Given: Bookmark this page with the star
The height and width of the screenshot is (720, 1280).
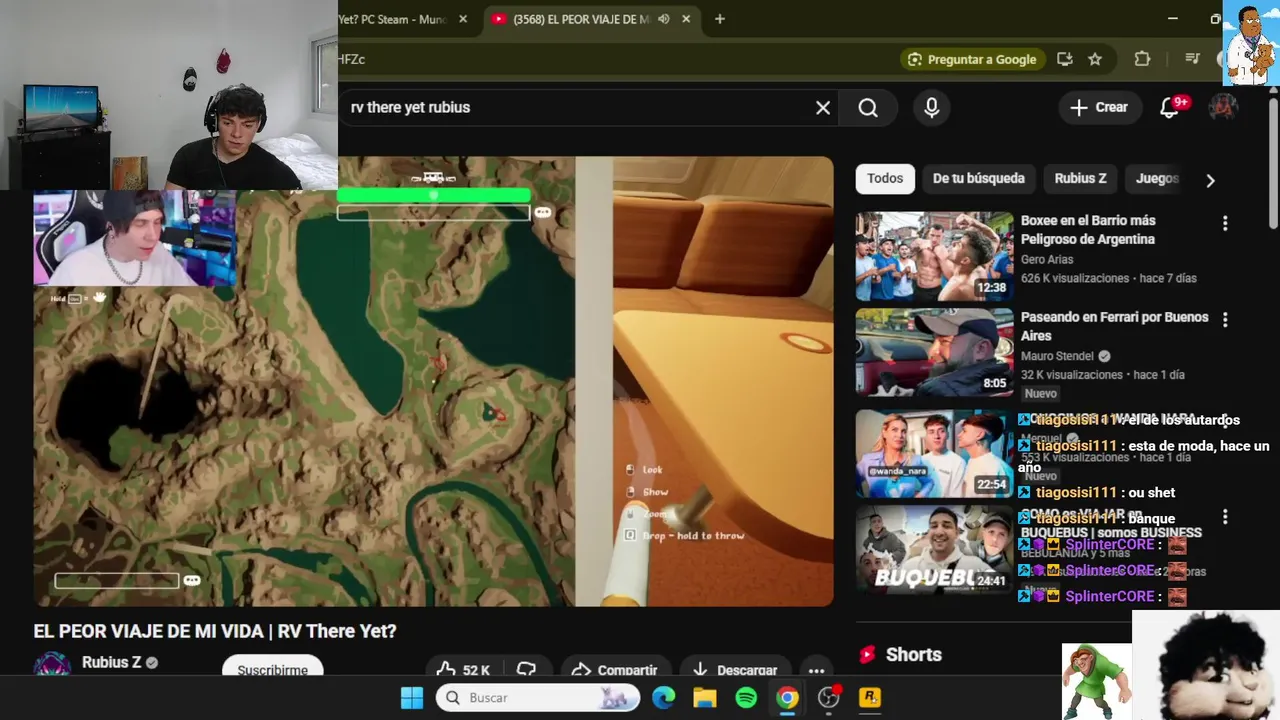Looking at the screenshot, I should click(x=1095, y=59).
